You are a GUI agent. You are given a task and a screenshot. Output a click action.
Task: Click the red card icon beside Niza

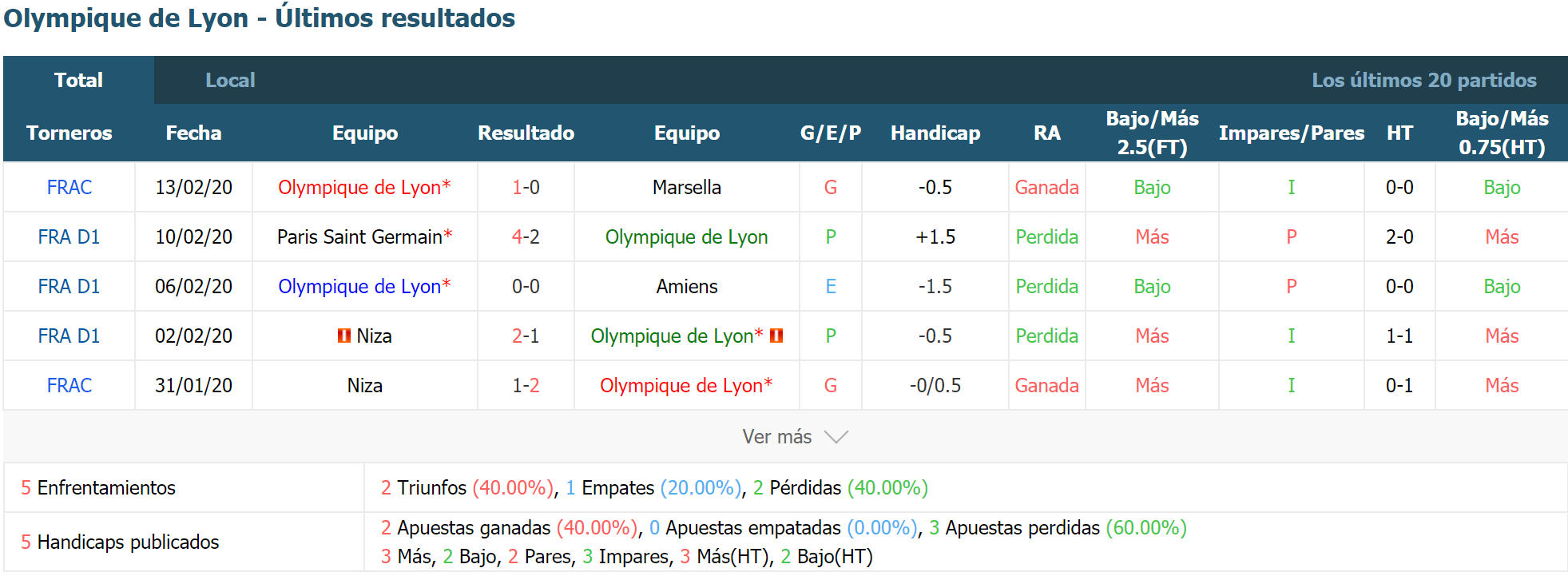pos(344,336)
